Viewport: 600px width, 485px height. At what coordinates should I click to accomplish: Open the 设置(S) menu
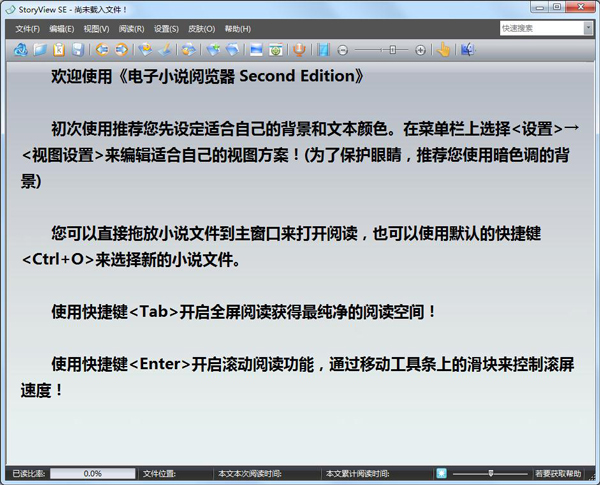[x=166, y=29]
